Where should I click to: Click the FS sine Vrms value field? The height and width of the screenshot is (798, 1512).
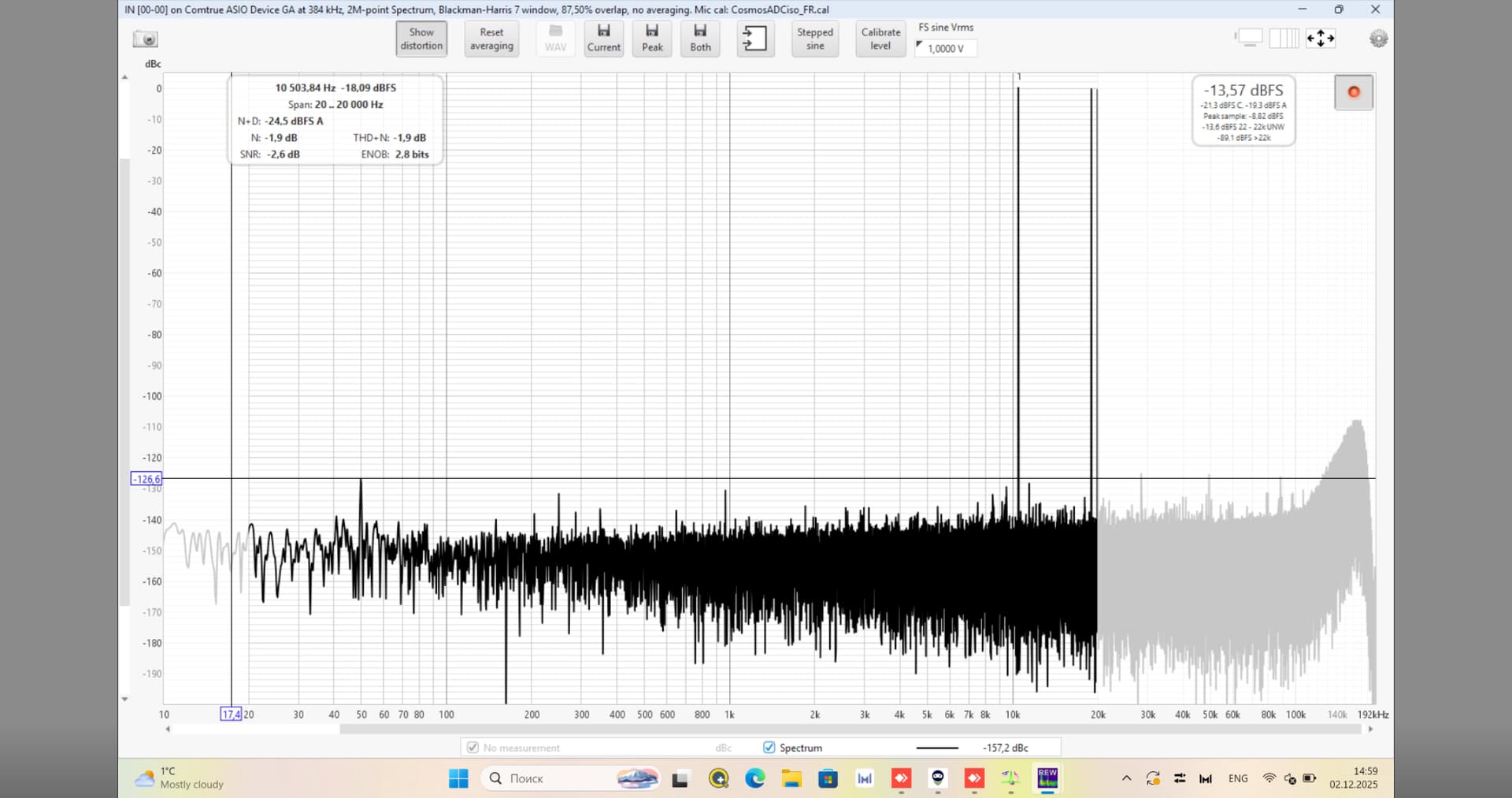(947, 48)
